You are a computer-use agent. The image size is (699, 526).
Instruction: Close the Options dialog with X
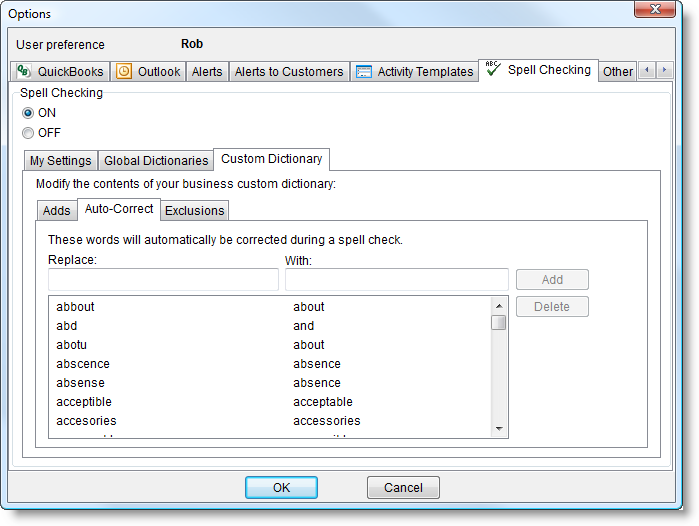pos(656,9)
